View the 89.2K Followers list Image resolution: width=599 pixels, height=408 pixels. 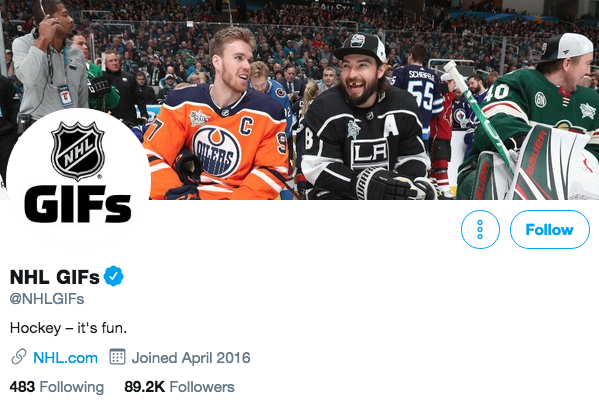click(179, 387)
